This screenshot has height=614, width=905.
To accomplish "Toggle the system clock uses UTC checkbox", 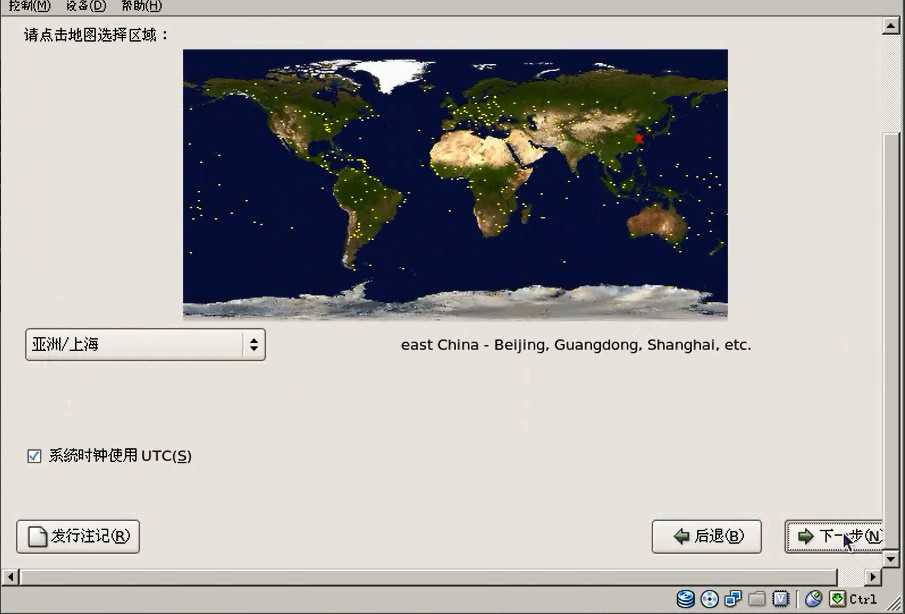I will 34,456.
